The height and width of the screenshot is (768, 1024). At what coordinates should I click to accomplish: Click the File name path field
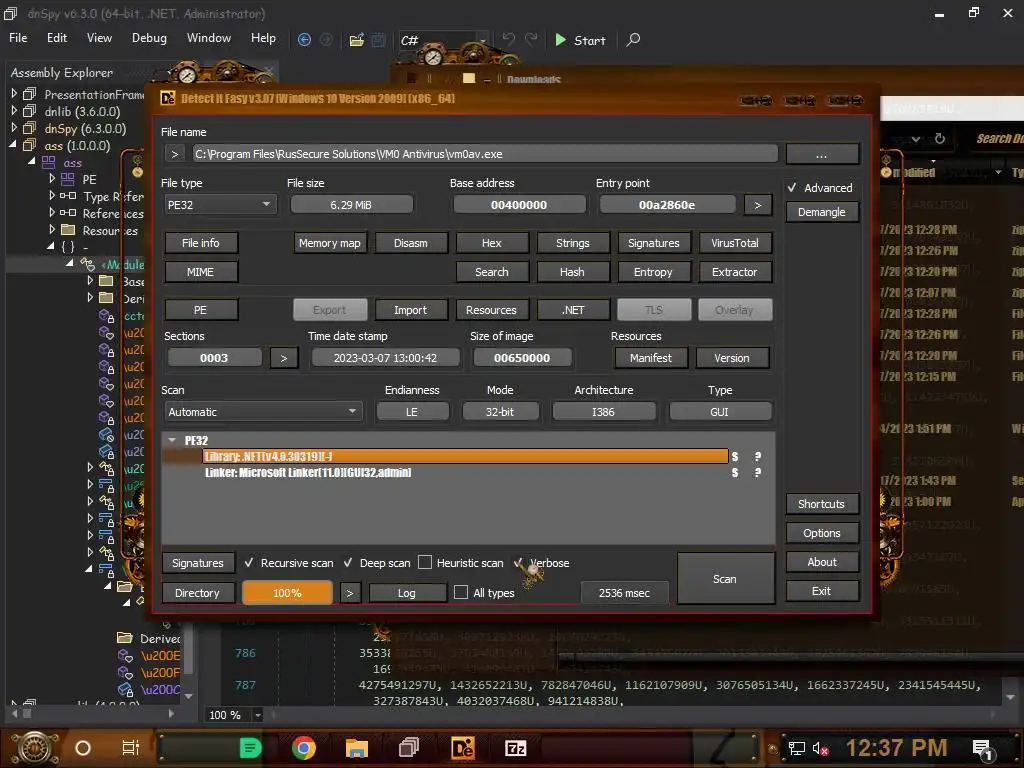click(484, 154)
